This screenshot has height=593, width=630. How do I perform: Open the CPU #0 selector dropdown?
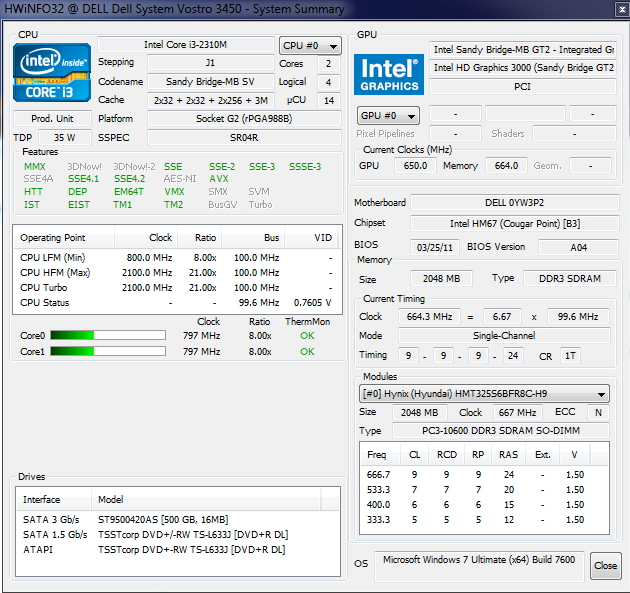pyautogui.click(x=310, y=46)
